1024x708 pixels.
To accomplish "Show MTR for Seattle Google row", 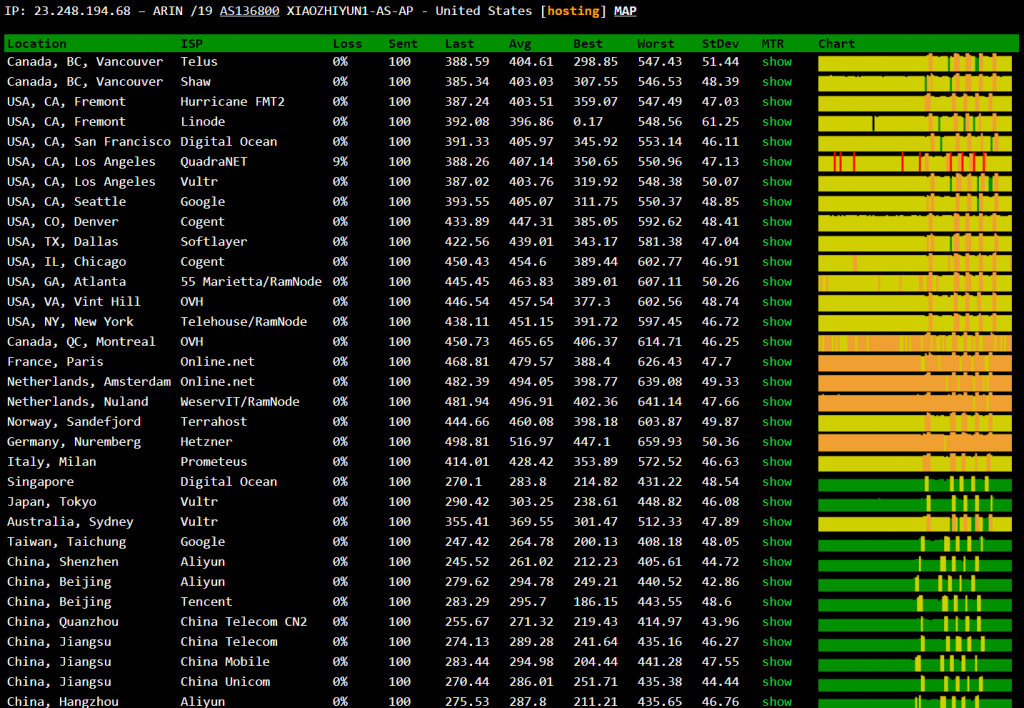I will 776,202.
